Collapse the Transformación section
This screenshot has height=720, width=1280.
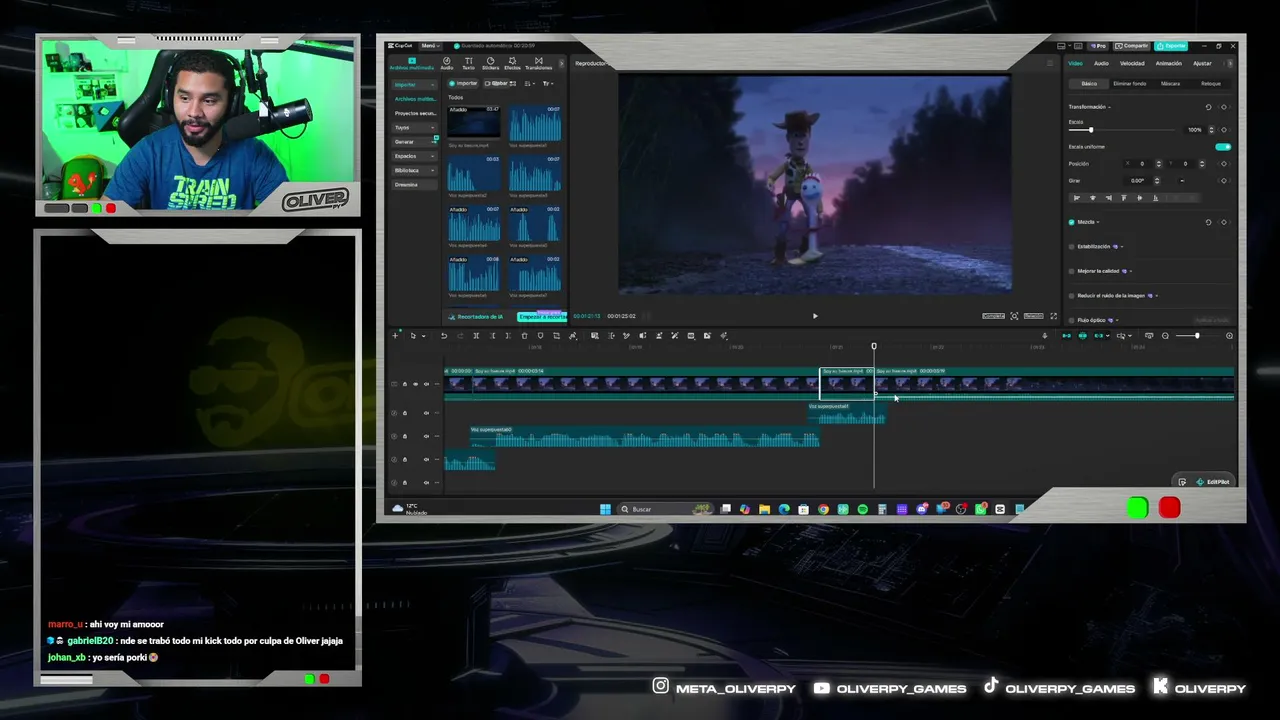pyautogui.click(x=1110, y=107)
